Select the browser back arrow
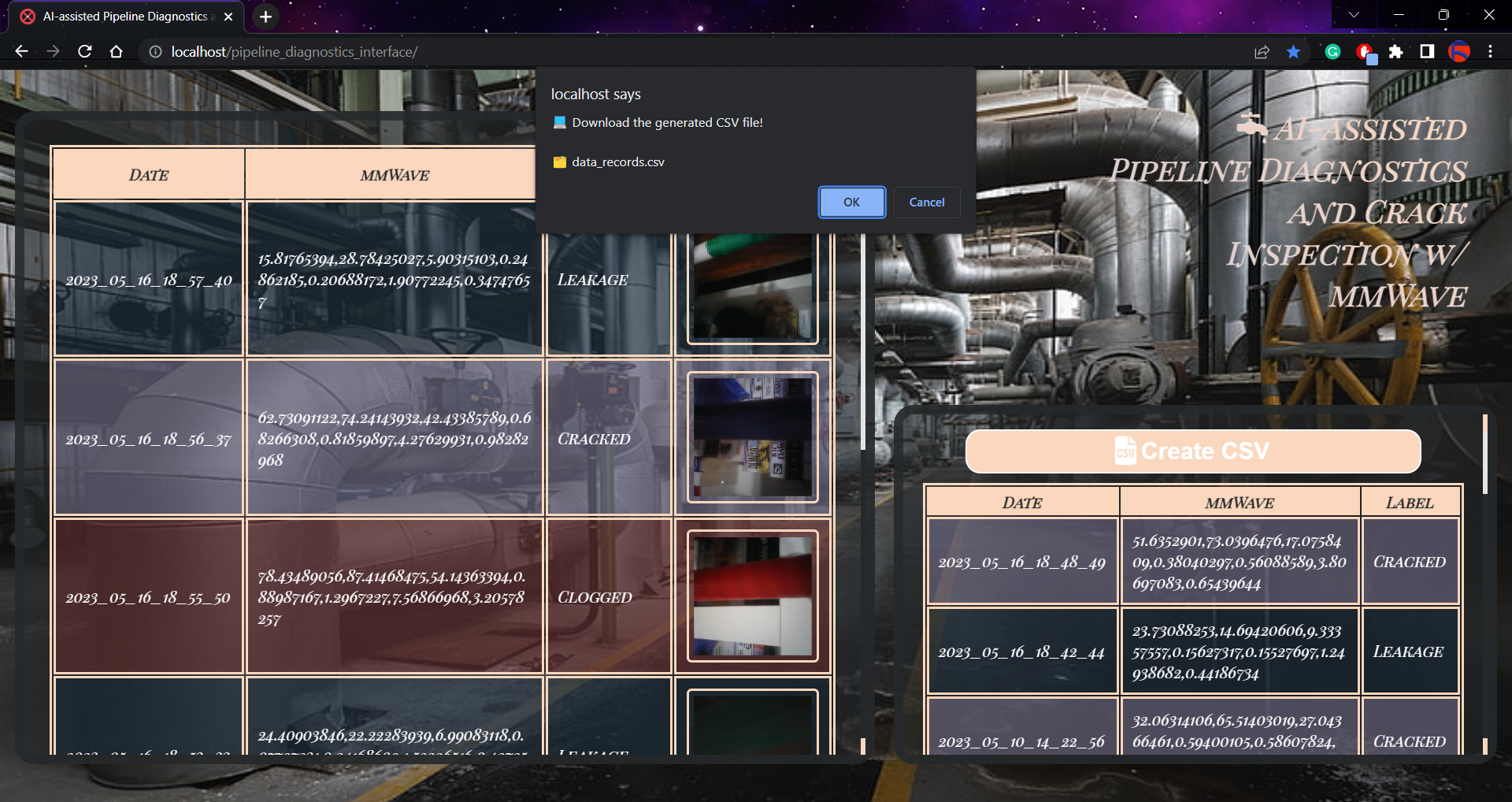Viewport: 1512px width, 802px height. point(20,51)
